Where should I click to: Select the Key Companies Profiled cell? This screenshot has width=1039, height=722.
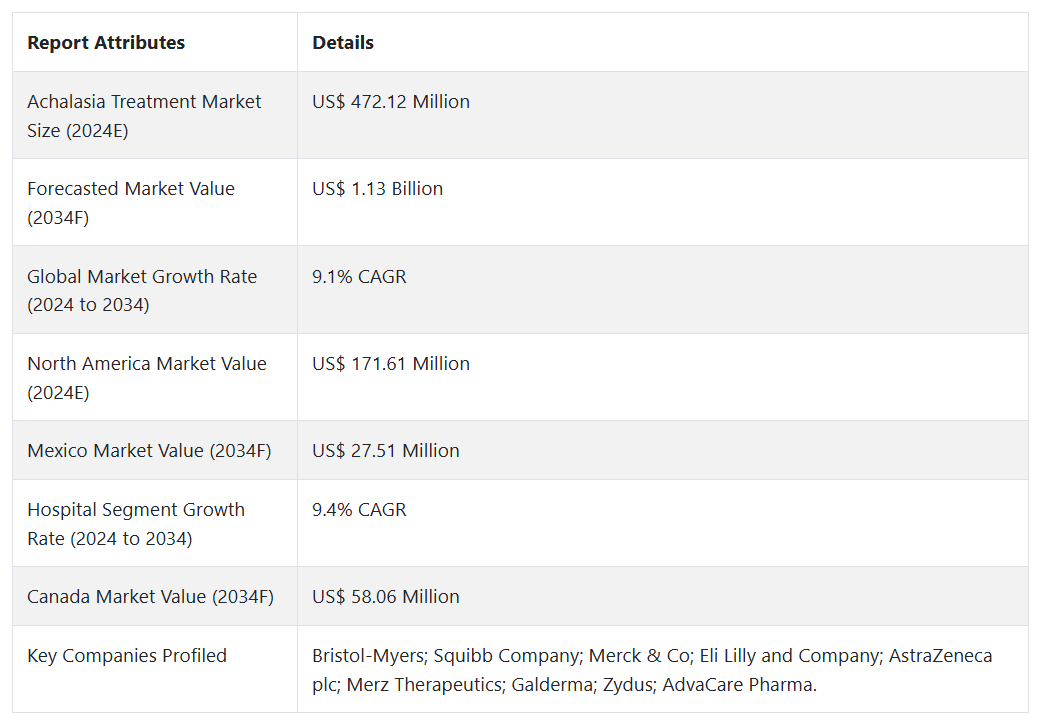click(x=127, y=656)
